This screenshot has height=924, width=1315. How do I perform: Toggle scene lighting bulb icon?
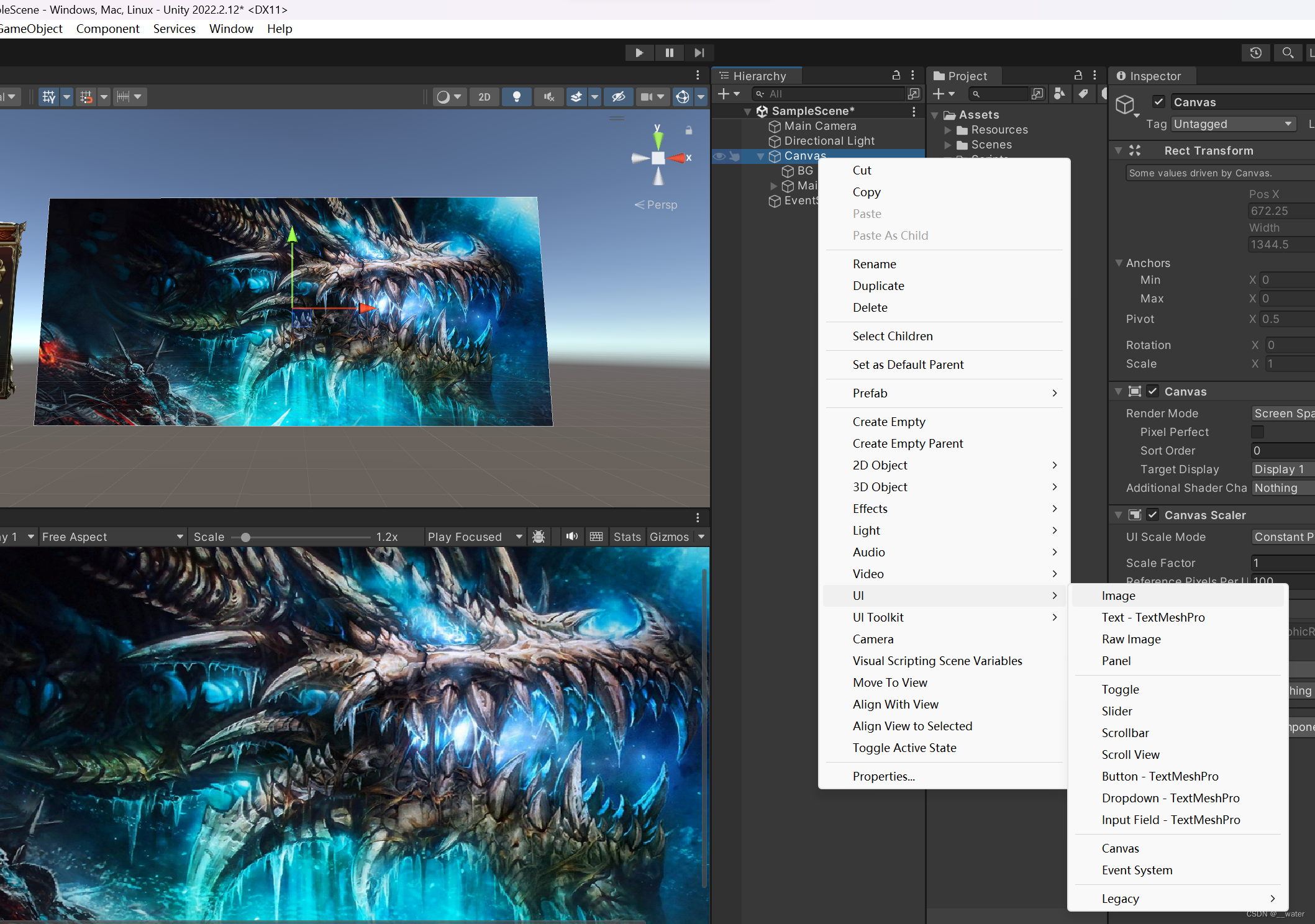tap(516, 97)
